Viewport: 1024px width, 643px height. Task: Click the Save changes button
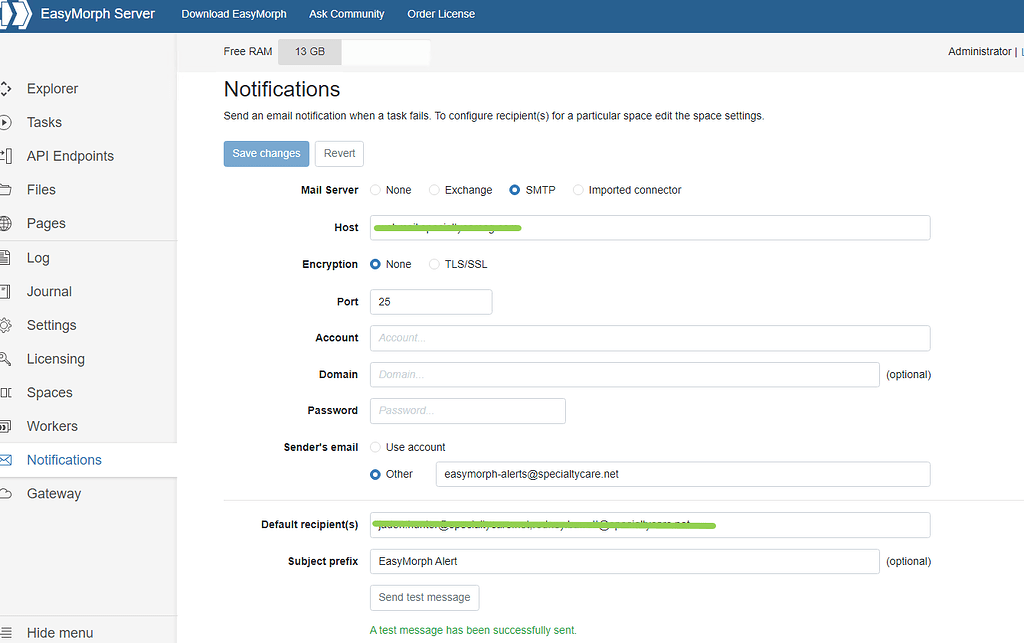point(266,154)
